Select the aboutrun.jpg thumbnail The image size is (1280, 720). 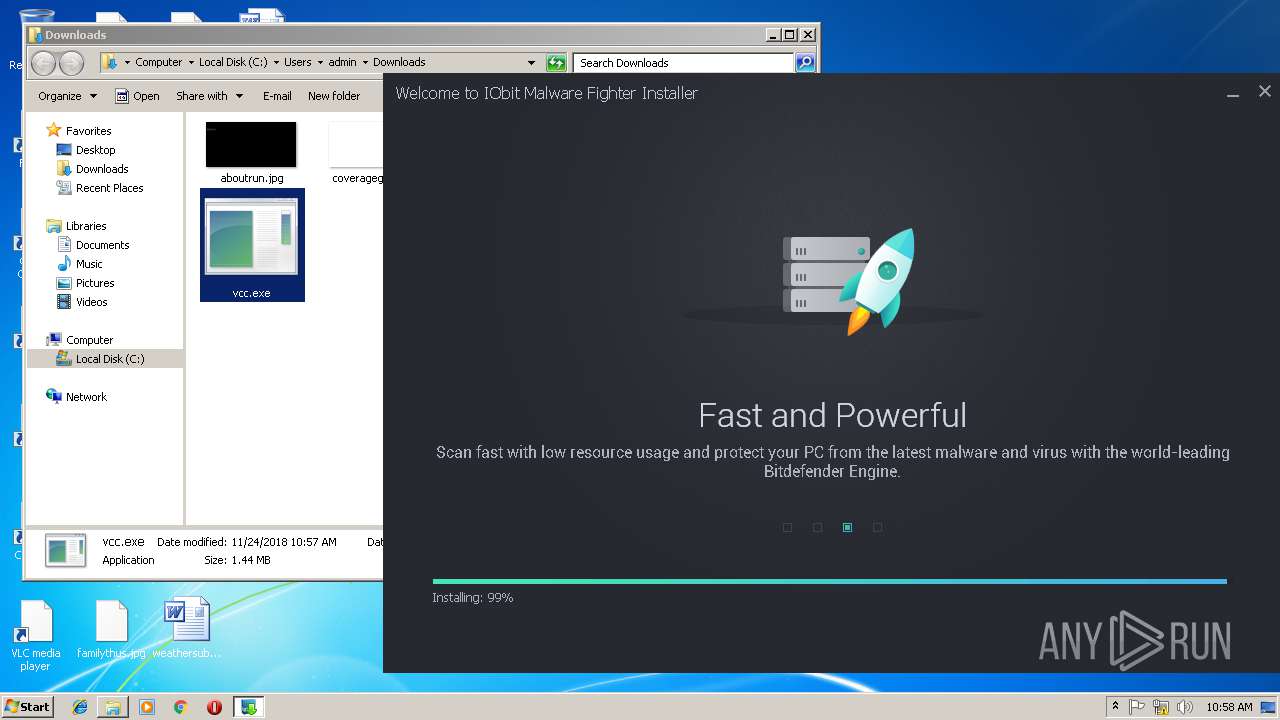[x=251, y=145]
